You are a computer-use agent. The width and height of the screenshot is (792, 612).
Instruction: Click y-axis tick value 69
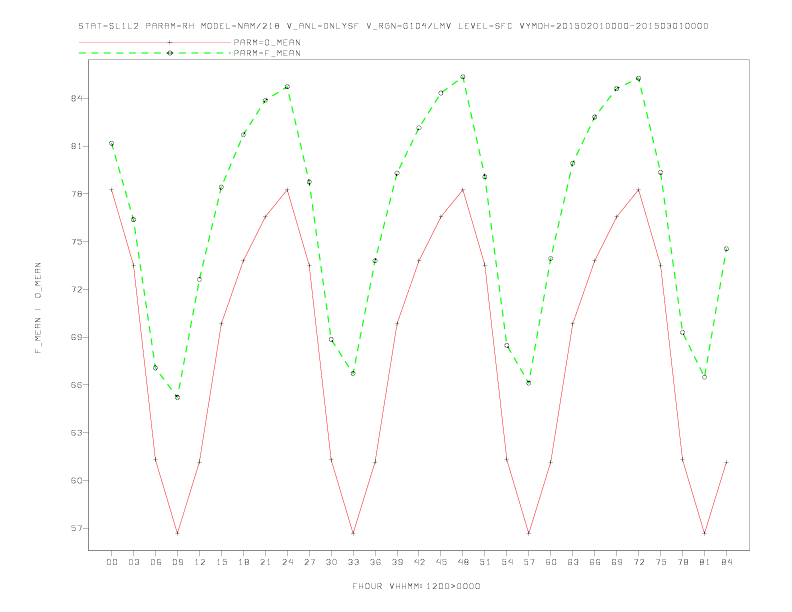[77, 337]
